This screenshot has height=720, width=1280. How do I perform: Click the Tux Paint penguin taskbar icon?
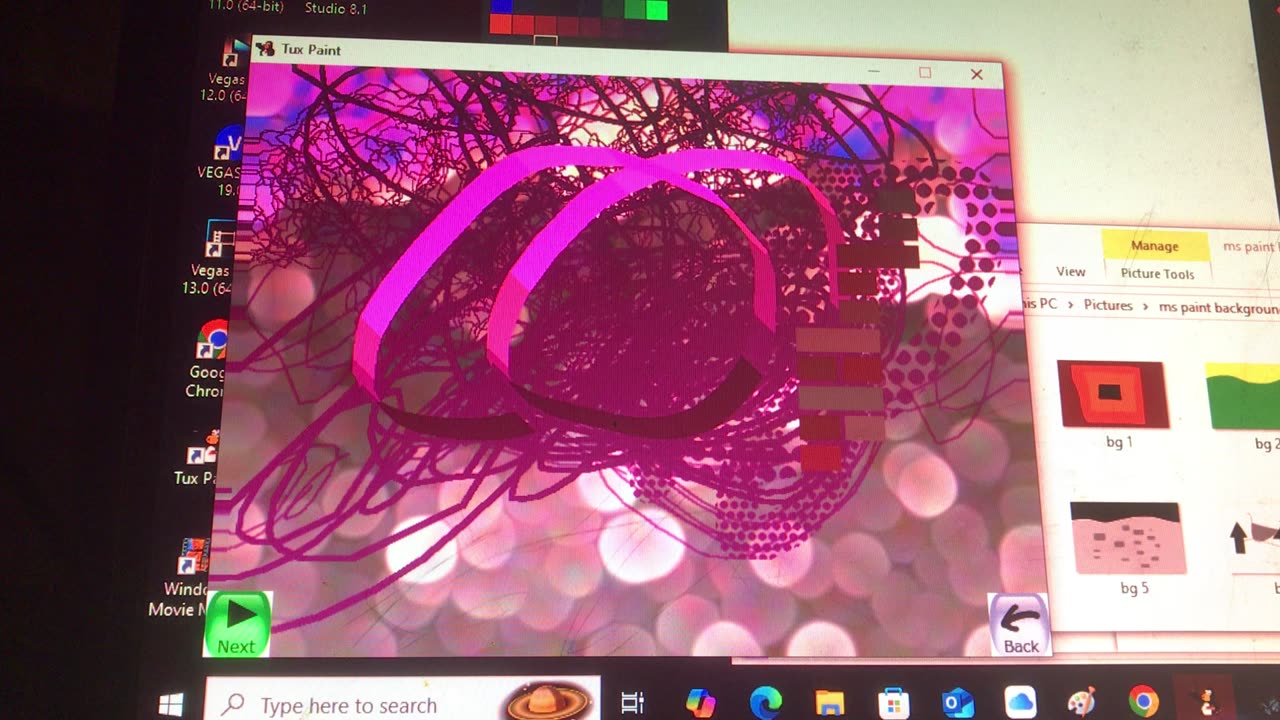point(1207,702)
